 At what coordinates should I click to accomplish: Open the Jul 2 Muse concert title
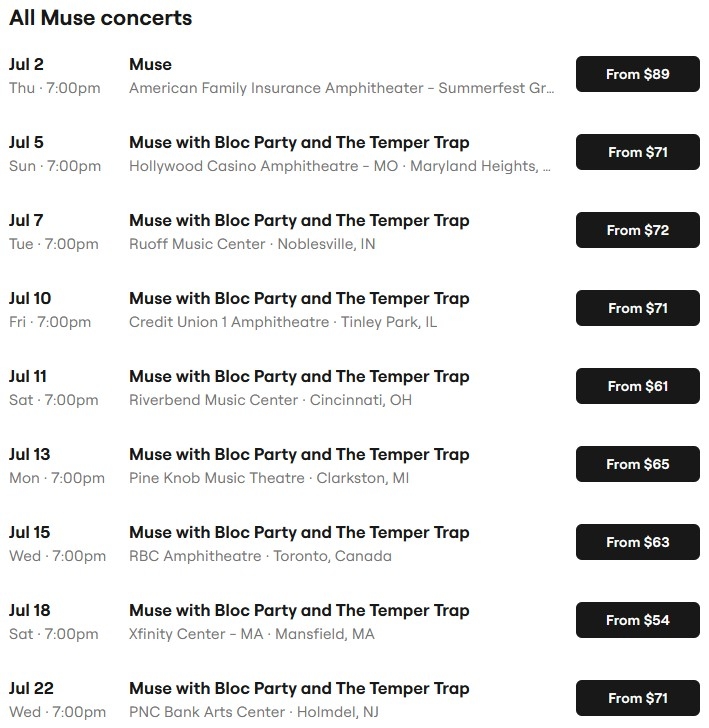pyautogui.click(x=150, y=64)
